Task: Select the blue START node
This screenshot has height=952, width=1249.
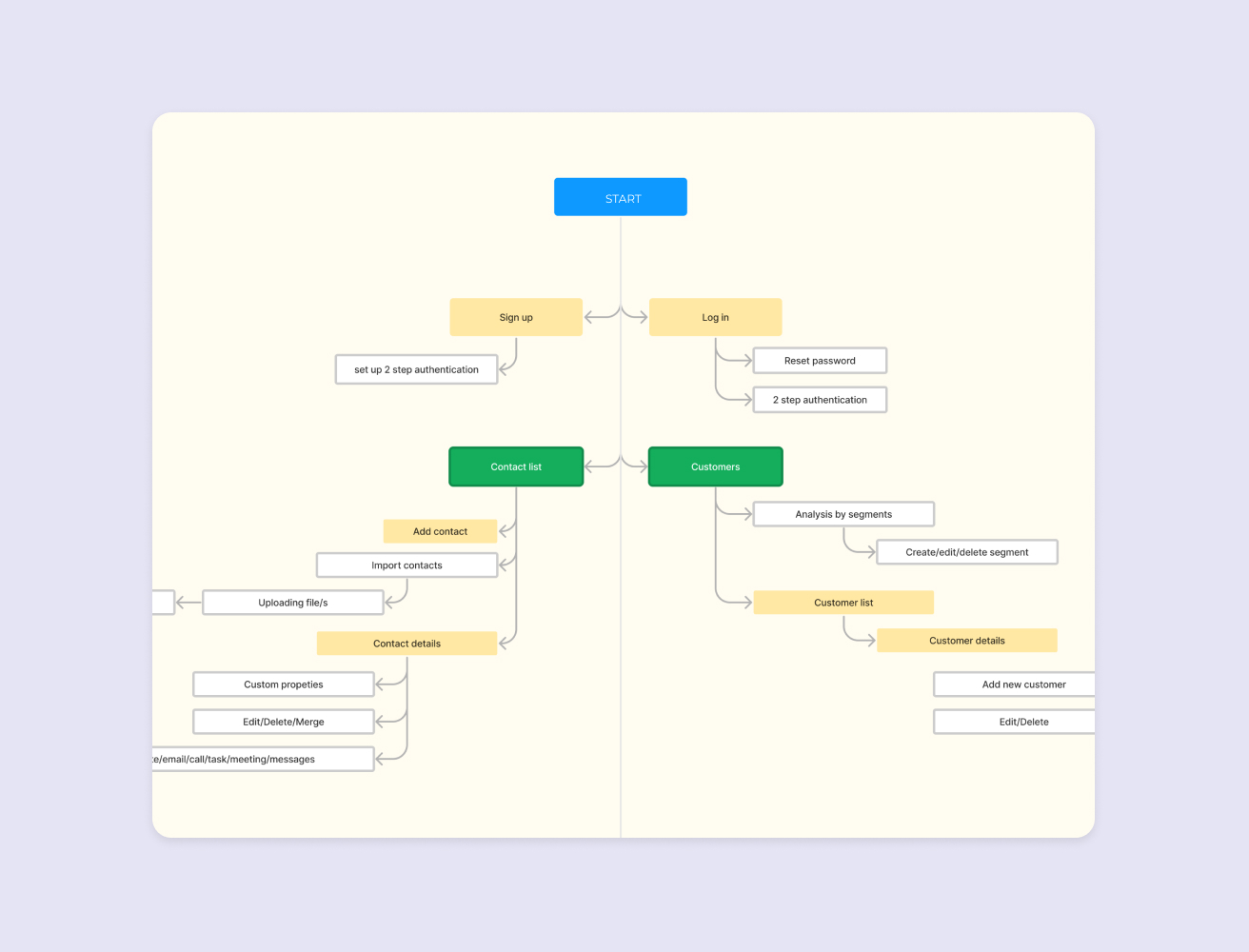Action: (x=621, y=197)
